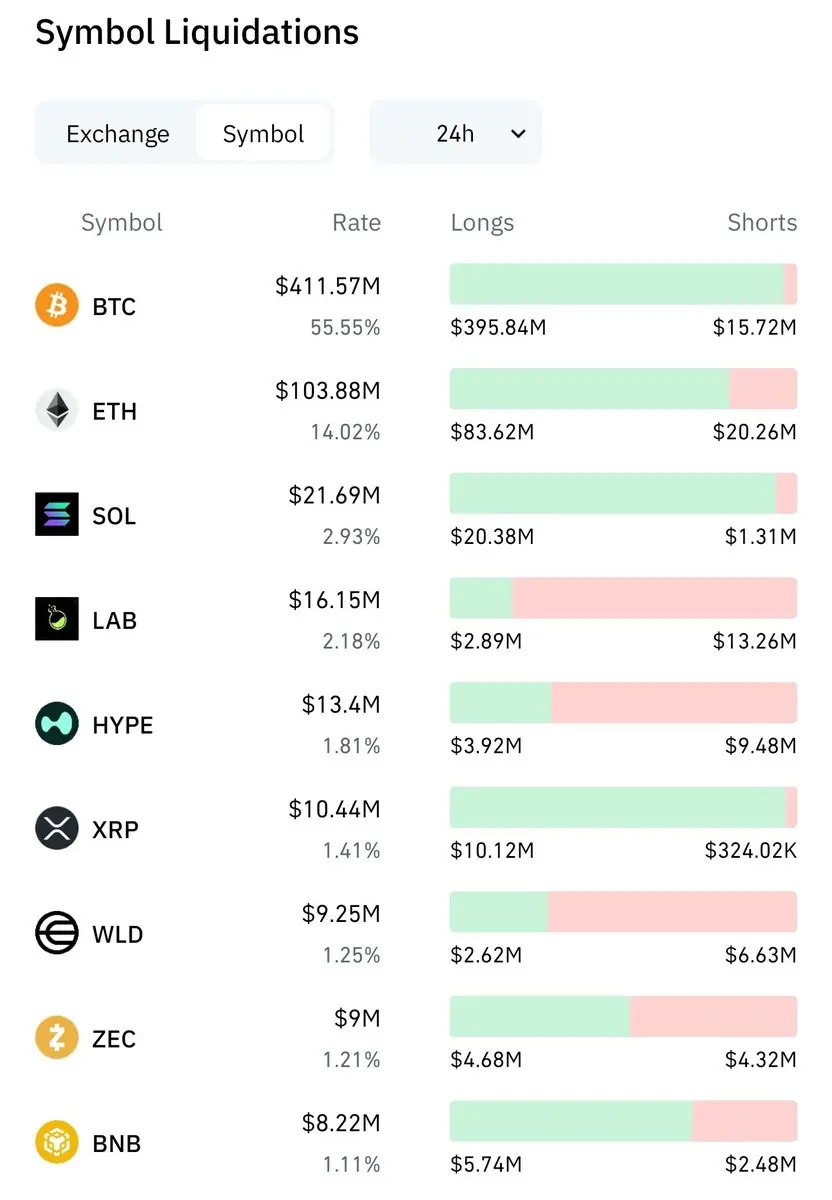Sort by the Rate column header
This screenshot has width=832, height=1200.
pyautogui.click(x=356, y=222)
